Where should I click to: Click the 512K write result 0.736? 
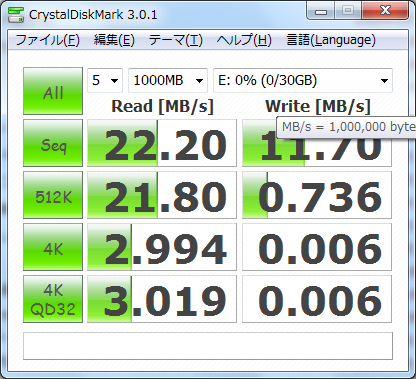(317, 195)
